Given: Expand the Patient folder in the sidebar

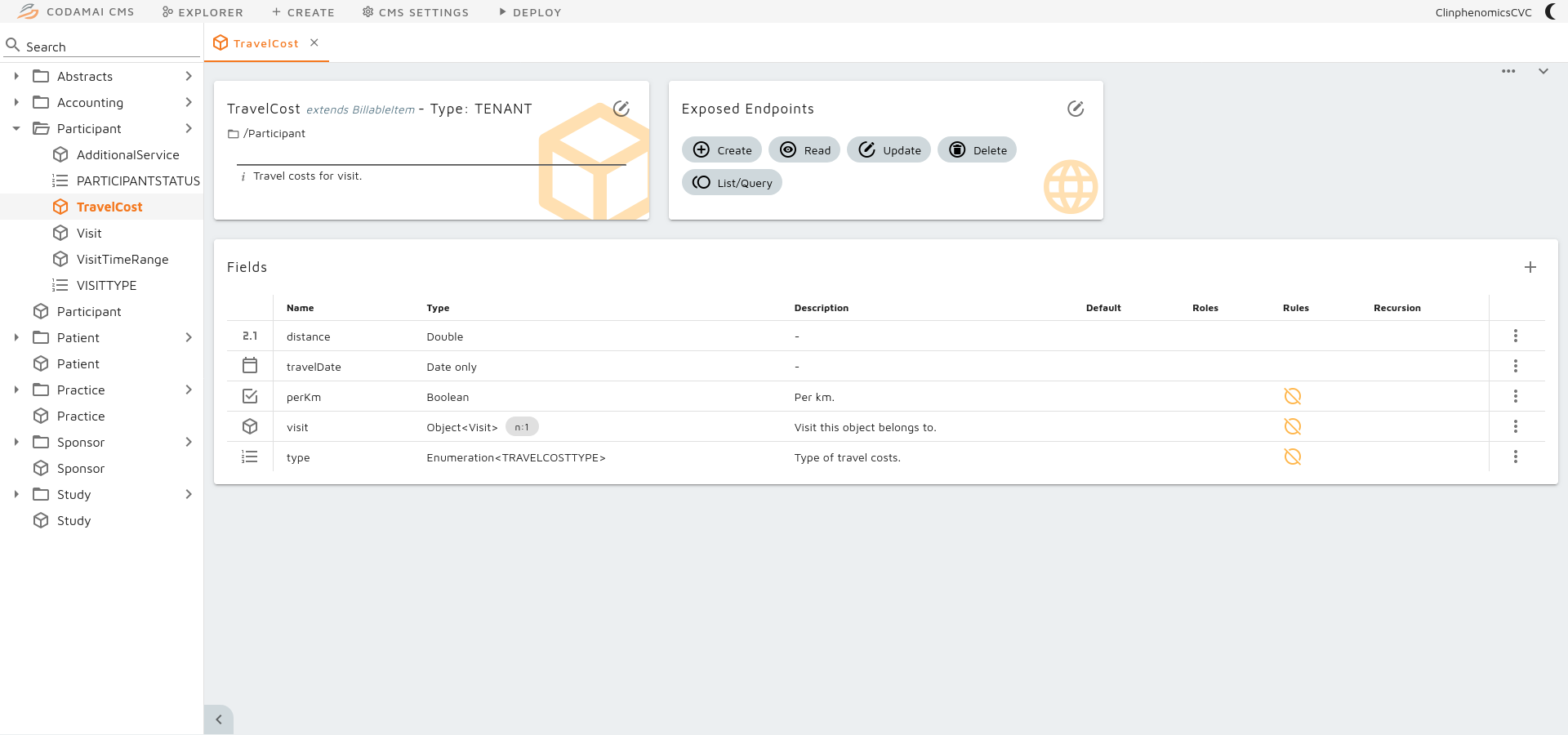Looking at the screenshot, I should 16,337.
